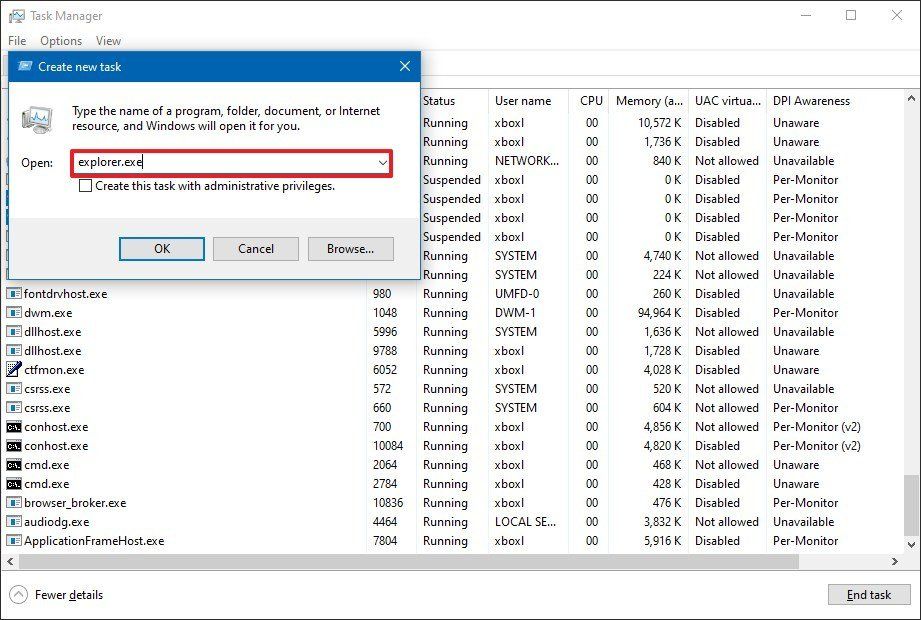Image resolution: width=921 pixels, height=620 pixels.
Task: Open the View menu
Action: point(108,40)
